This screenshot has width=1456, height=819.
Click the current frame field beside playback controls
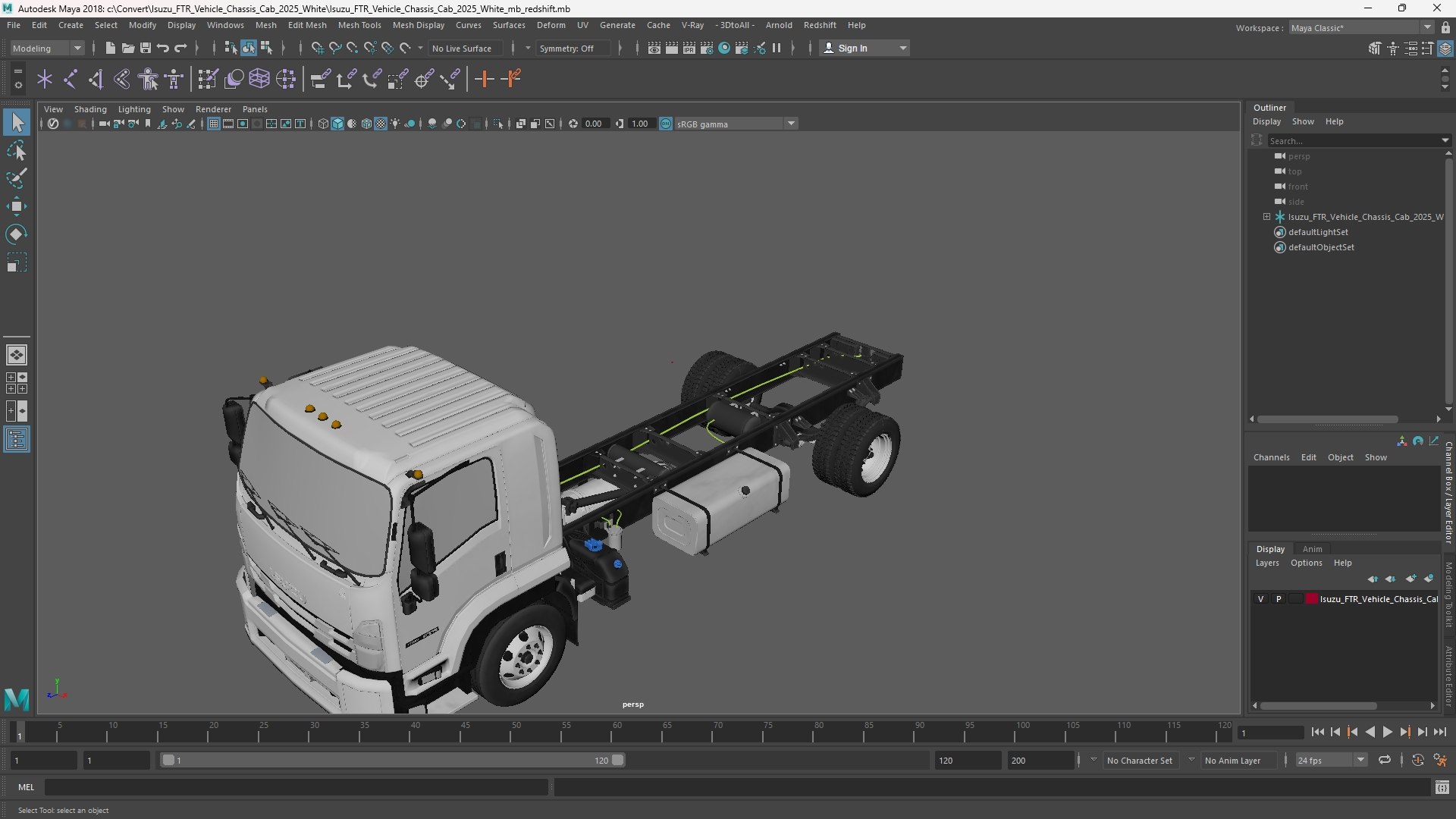click(x=1269, y=733)
